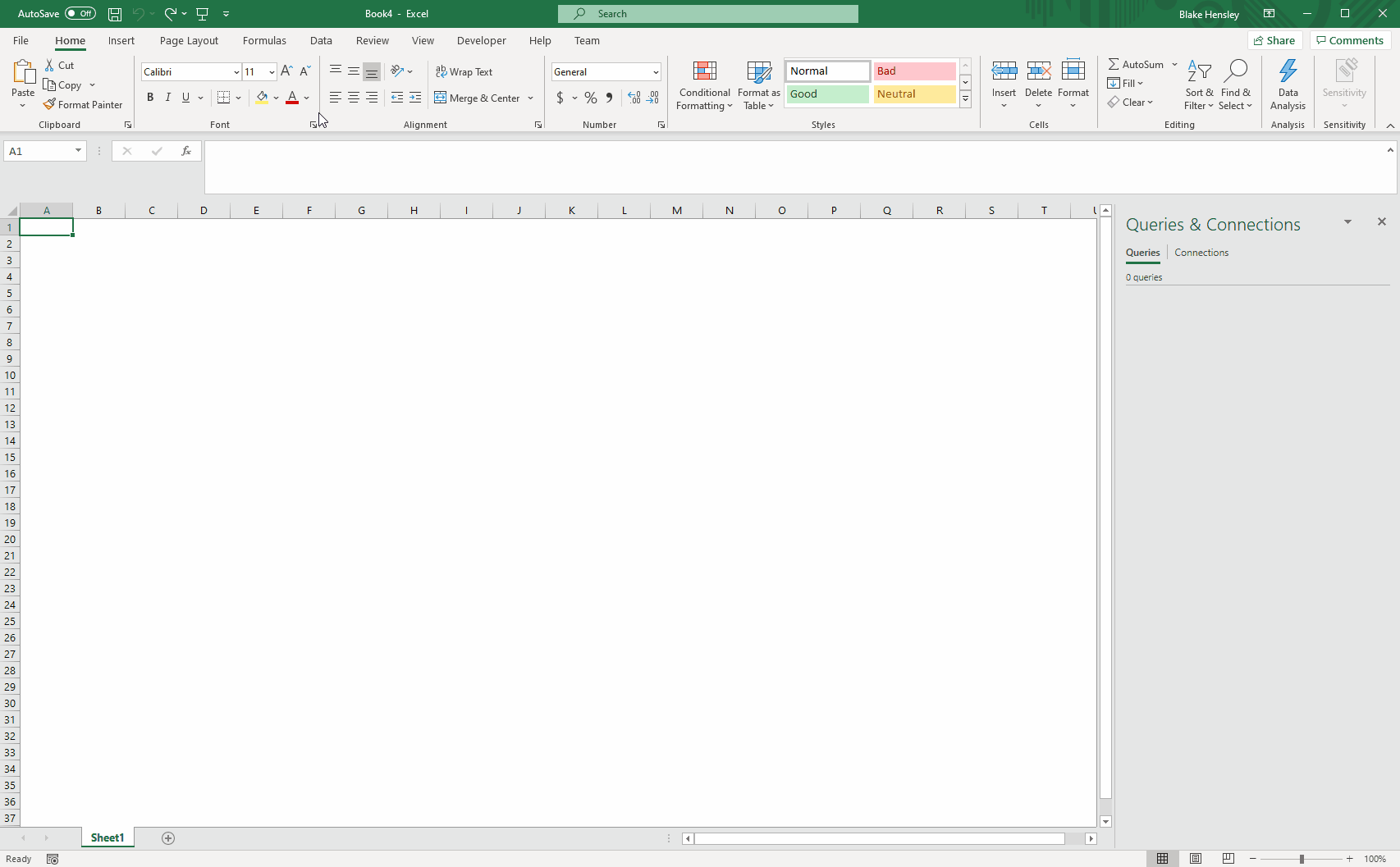The image size is (1400, 867).
Task: Expand the number format dropdown
Action: [x=655, y=71]
